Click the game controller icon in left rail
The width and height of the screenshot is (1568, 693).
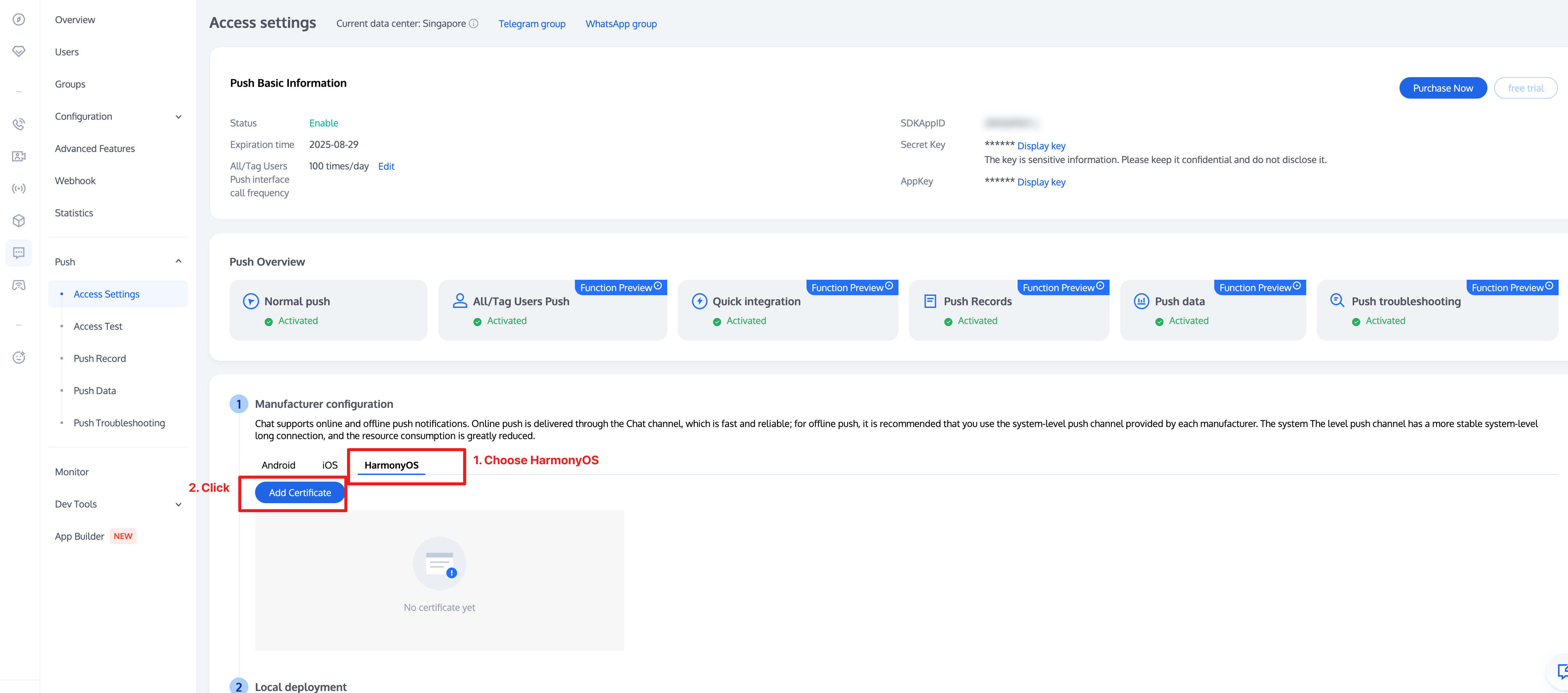tap(19, 285)
